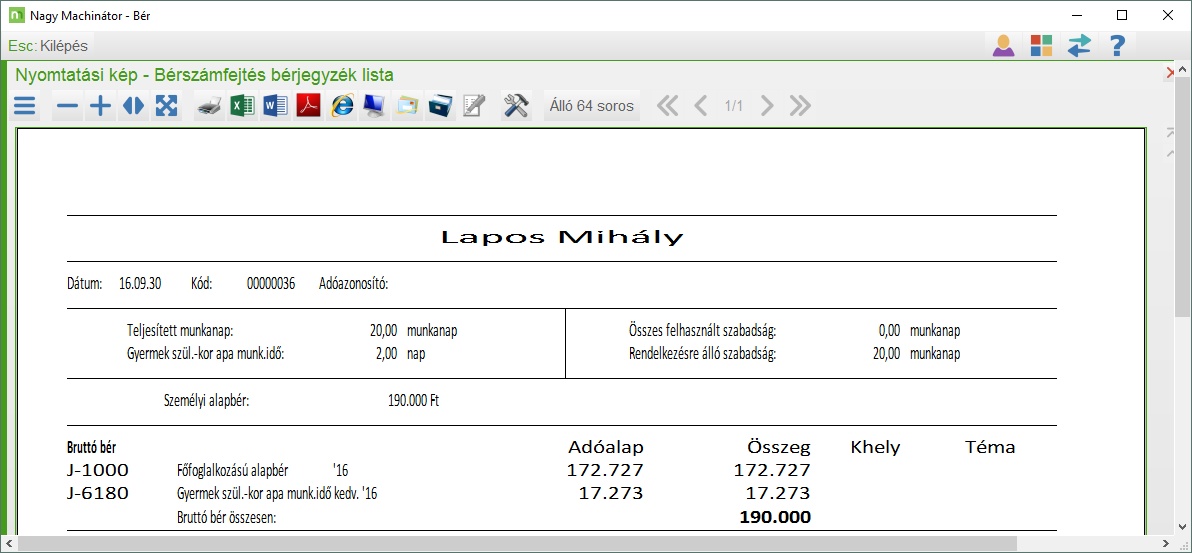Jump to the last page double arrow
The height and width of the screenshot is (553, 1192).
tap(800, 106)
